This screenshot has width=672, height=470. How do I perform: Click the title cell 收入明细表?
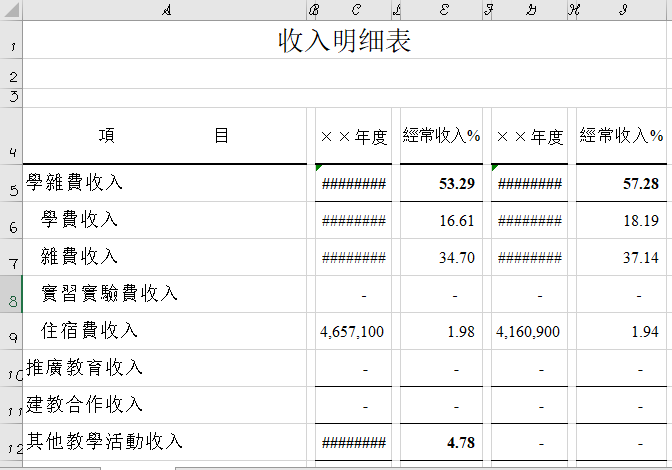pos(344,41)
